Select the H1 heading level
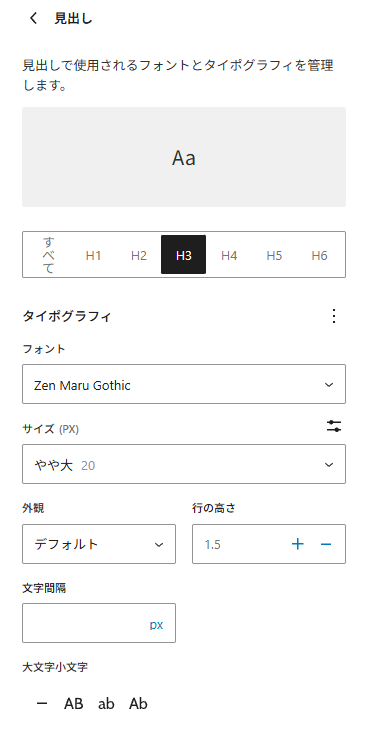 [93, 255]
